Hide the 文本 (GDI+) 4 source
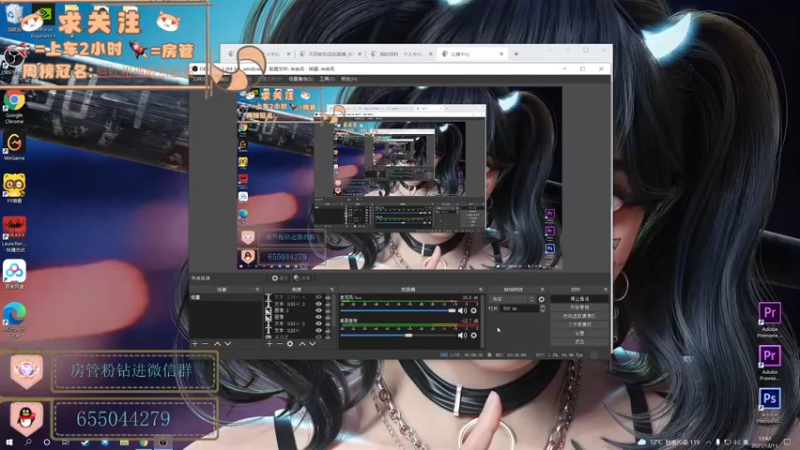Screen dimensions: 800x450 click(x=319, y=297)
